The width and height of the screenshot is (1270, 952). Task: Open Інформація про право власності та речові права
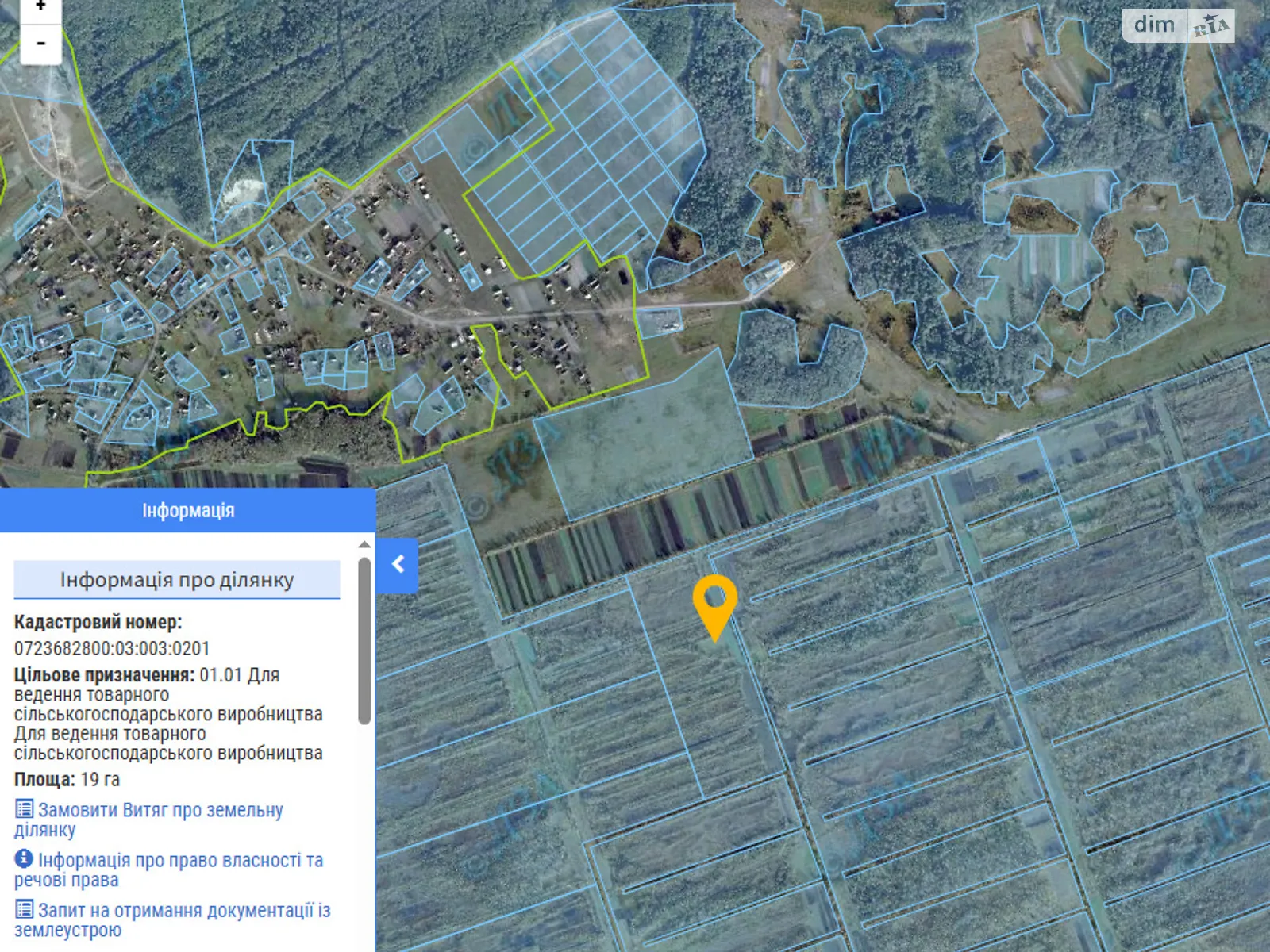[x=179, y=861]
